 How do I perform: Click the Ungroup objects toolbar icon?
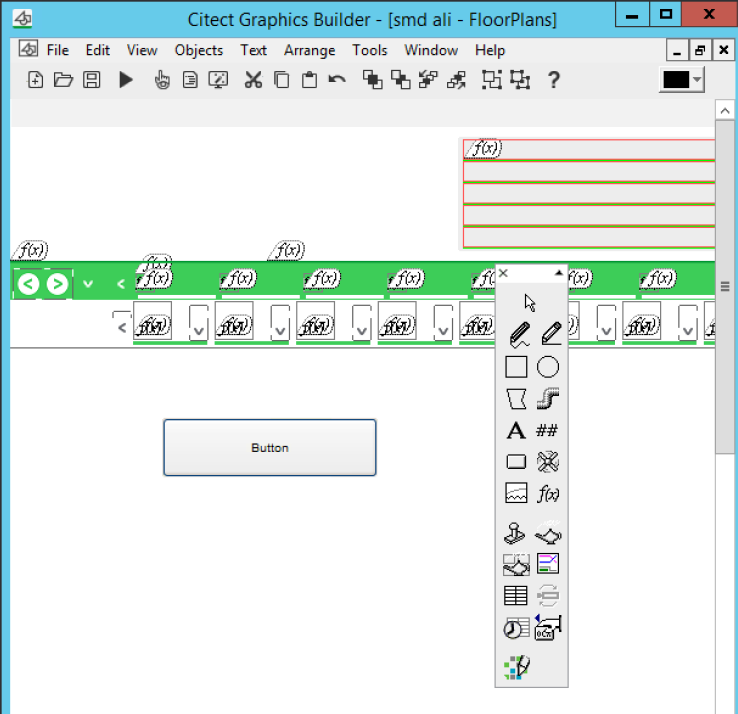point(520,80)
